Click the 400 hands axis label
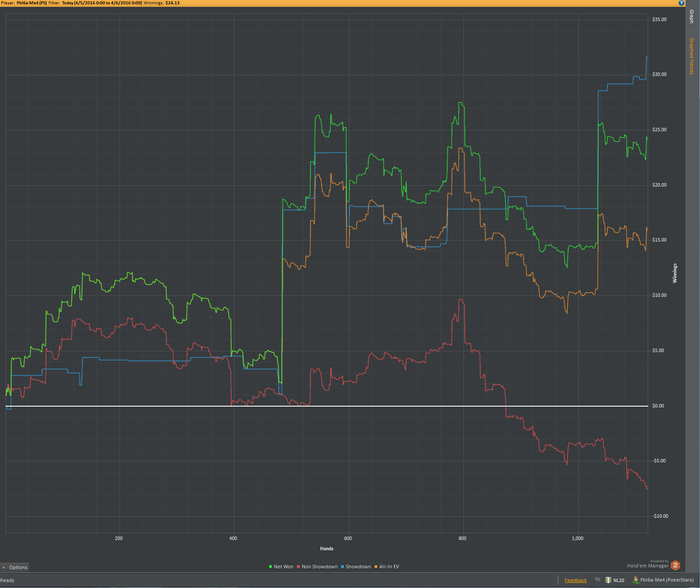The image size is (700, 588). (233, 538)
